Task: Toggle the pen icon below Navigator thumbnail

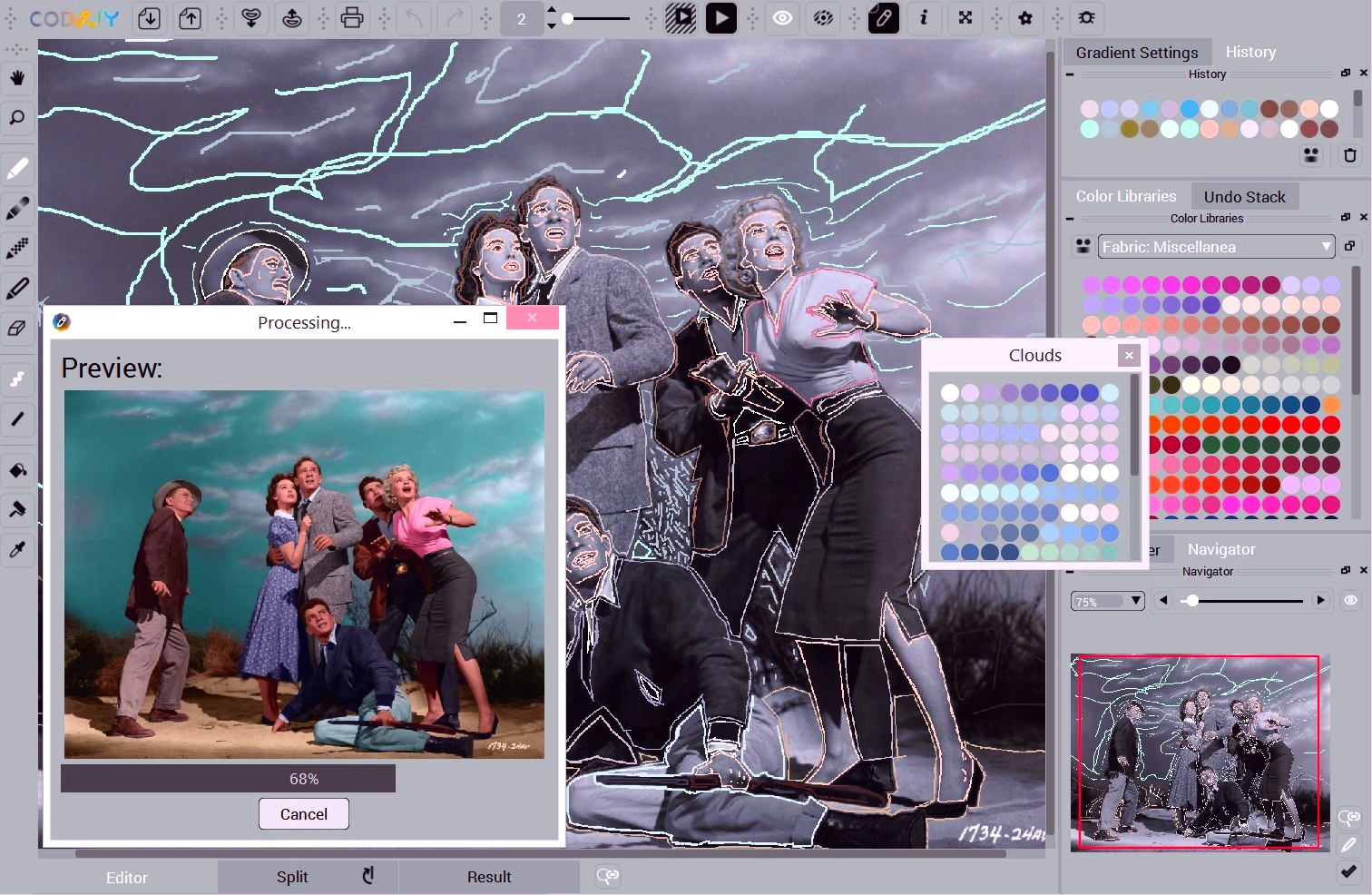Action: pyautogui.click(x=1349, y=845)
